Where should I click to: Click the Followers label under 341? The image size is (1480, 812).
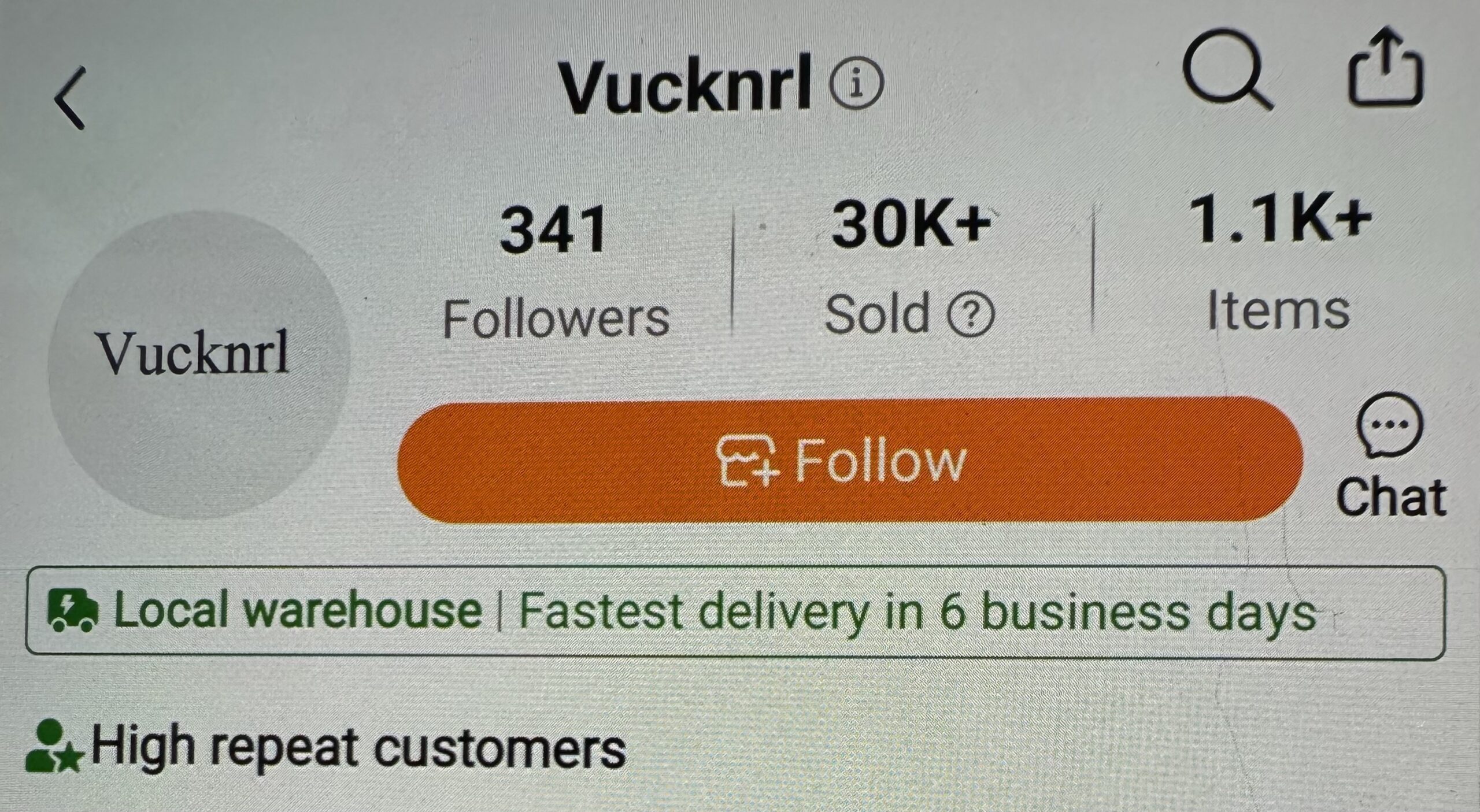[556, 318]
